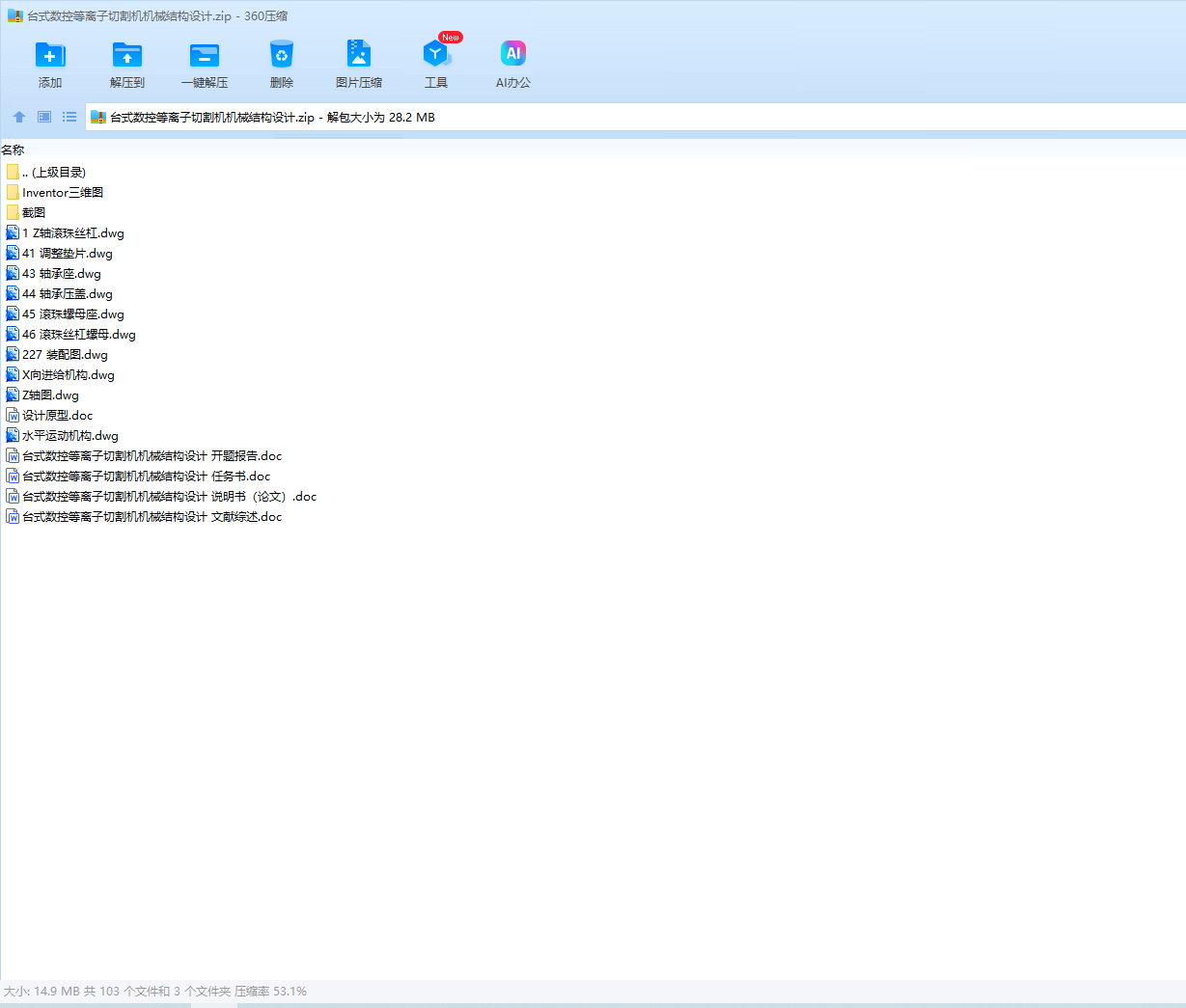Select file X向进给机构.dwg
The height and width of the screenshot is (1008, 1186).
60,374
